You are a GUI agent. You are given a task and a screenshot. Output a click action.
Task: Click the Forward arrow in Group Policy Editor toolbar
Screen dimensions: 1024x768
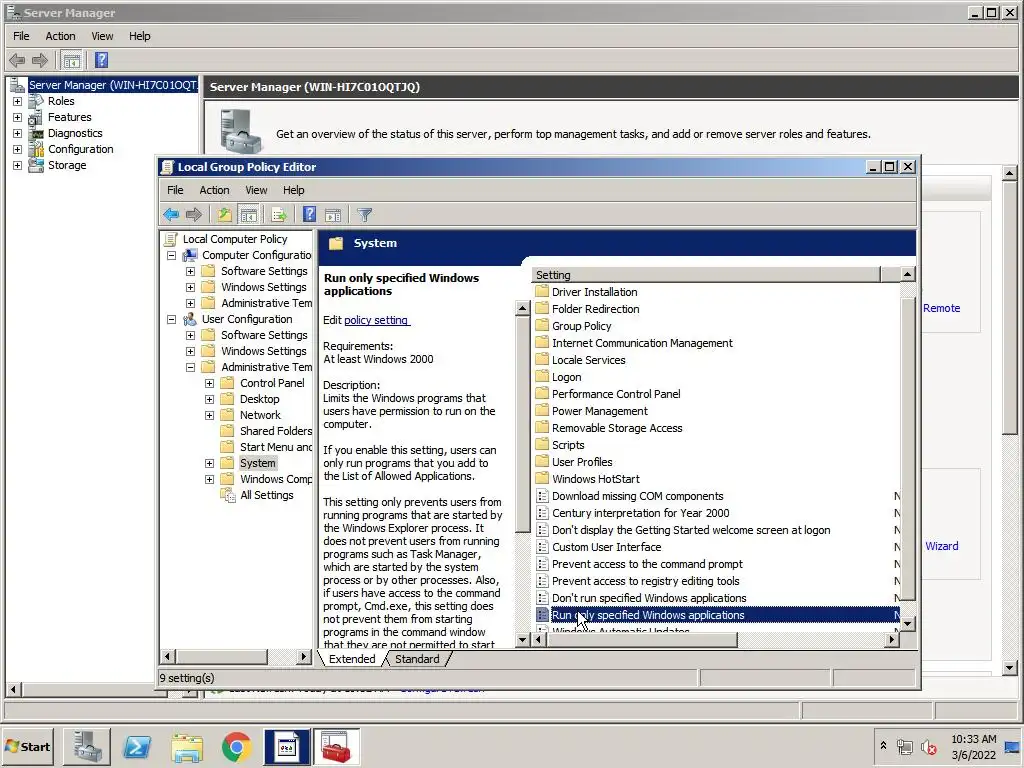coord(194,214)
